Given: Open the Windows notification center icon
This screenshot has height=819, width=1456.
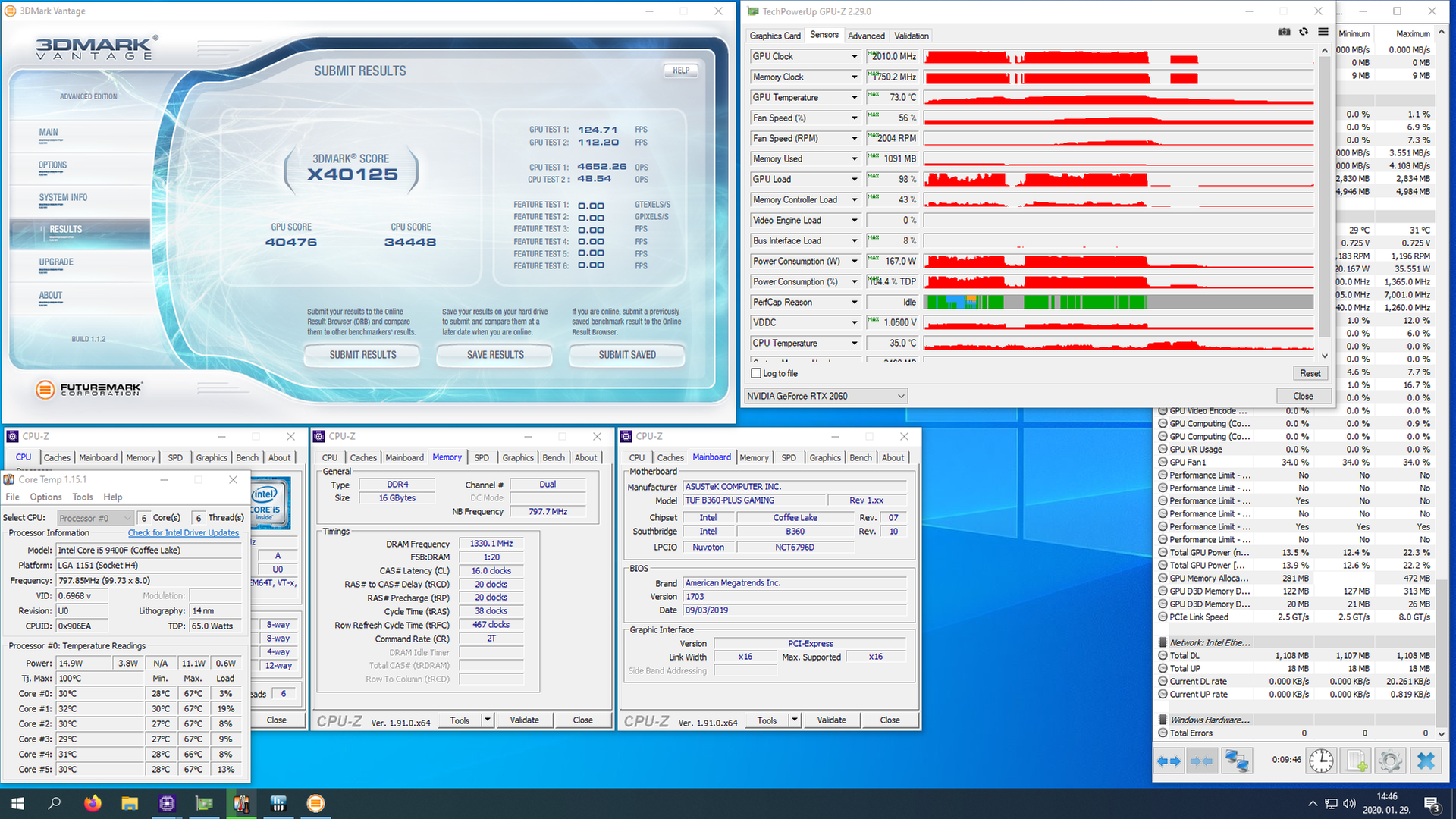Looking at the screenshot, I should pyautogui.click(x=1431, y=803).
